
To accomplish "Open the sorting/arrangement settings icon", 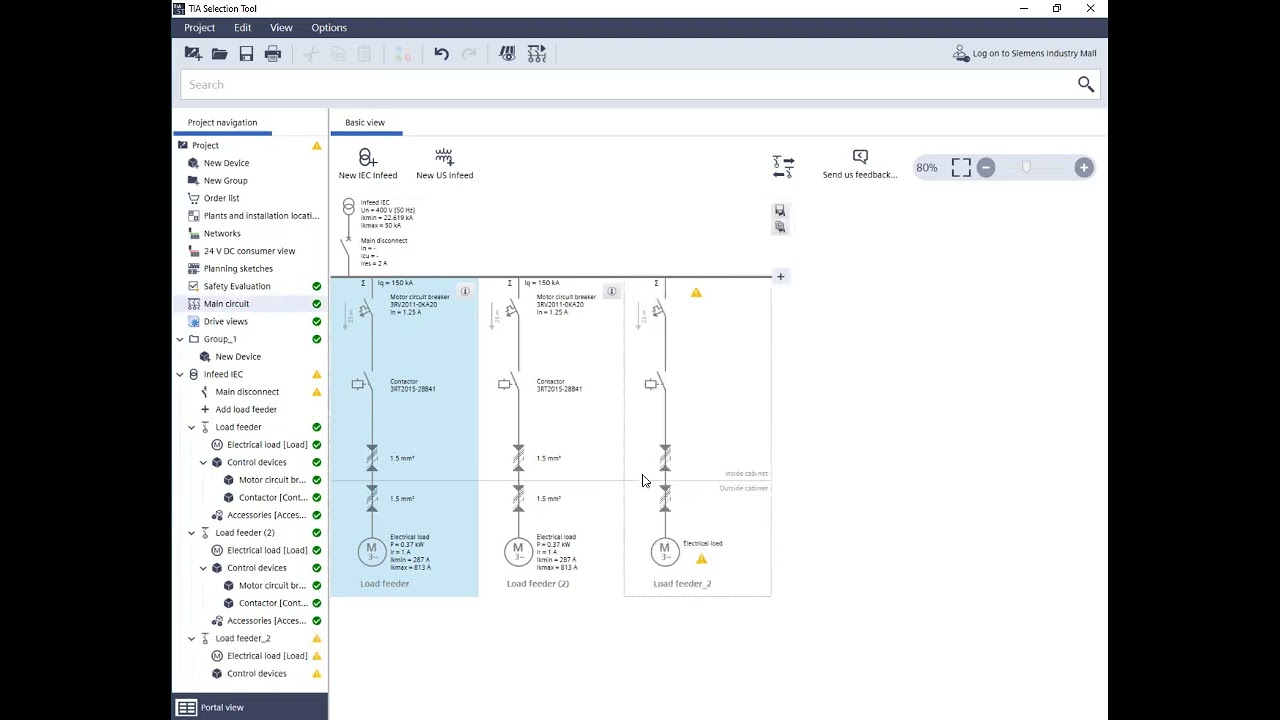I will click(x=783, y=167).
